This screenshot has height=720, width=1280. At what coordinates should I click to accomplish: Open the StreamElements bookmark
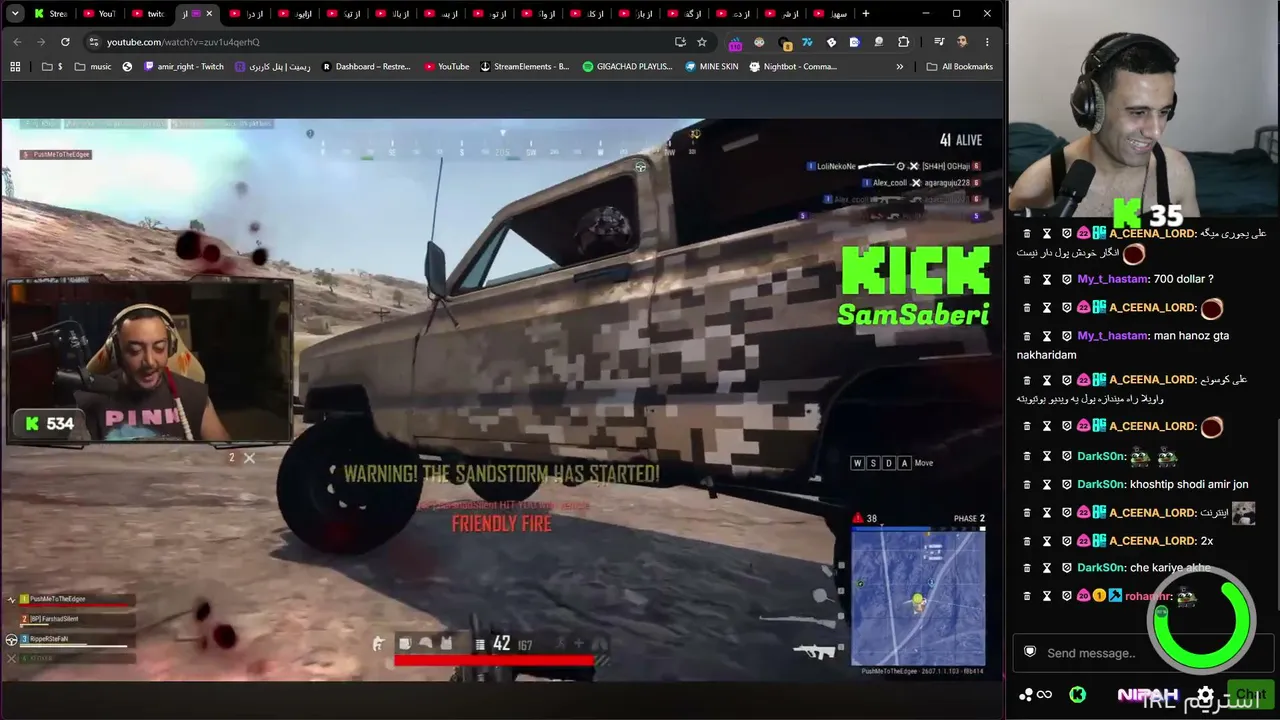(x=525, y=67)
